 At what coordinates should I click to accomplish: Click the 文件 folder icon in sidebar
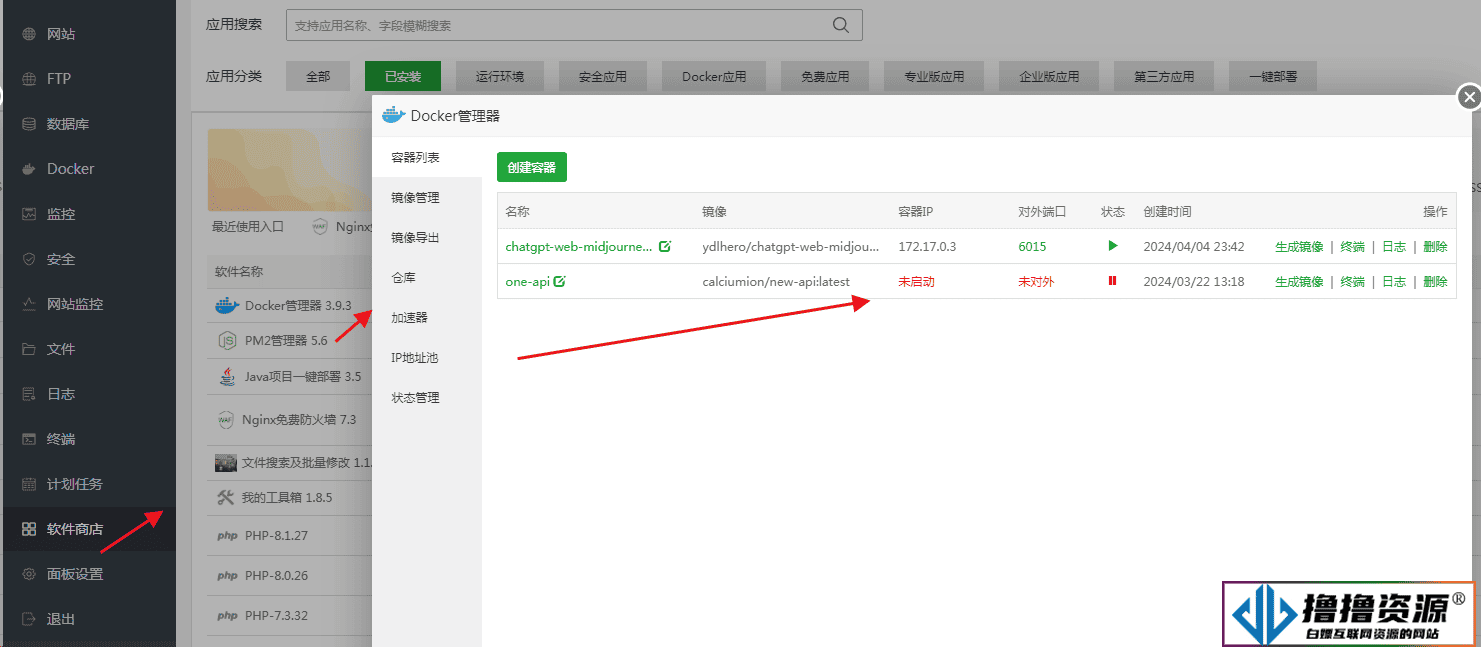[x=29, y=349]
